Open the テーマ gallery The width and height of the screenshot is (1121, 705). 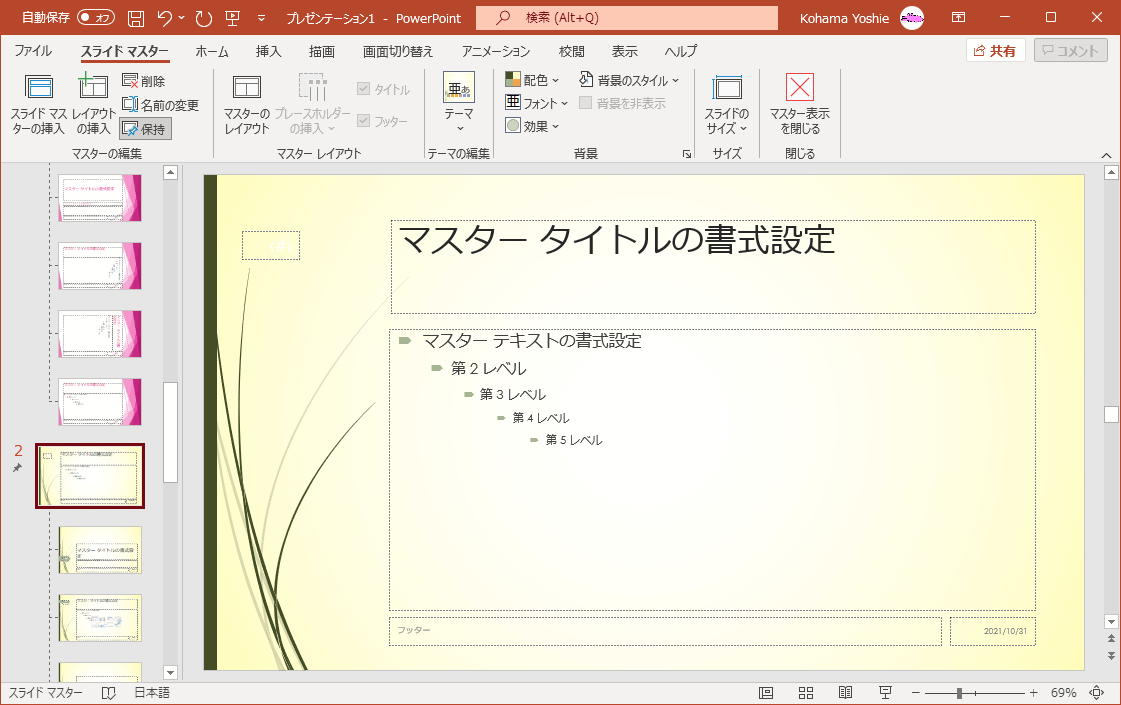459,104
